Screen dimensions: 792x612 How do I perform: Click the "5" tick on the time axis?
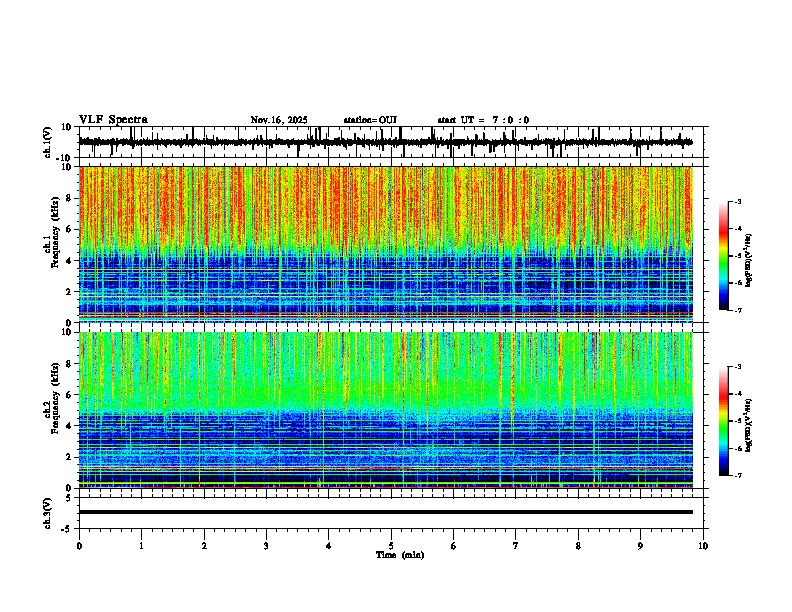pyautogui.click(x=391, y=546)
